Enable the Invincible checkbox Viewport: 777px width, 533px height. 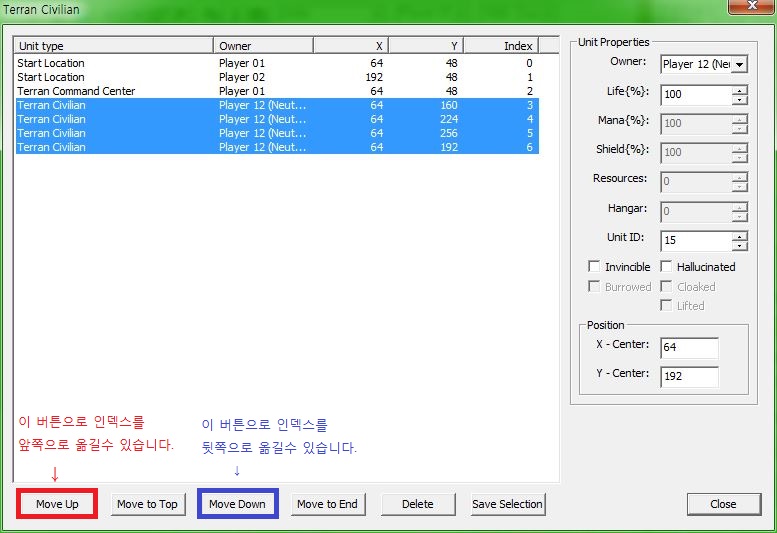pyautogui.click(x=594, y=266)
